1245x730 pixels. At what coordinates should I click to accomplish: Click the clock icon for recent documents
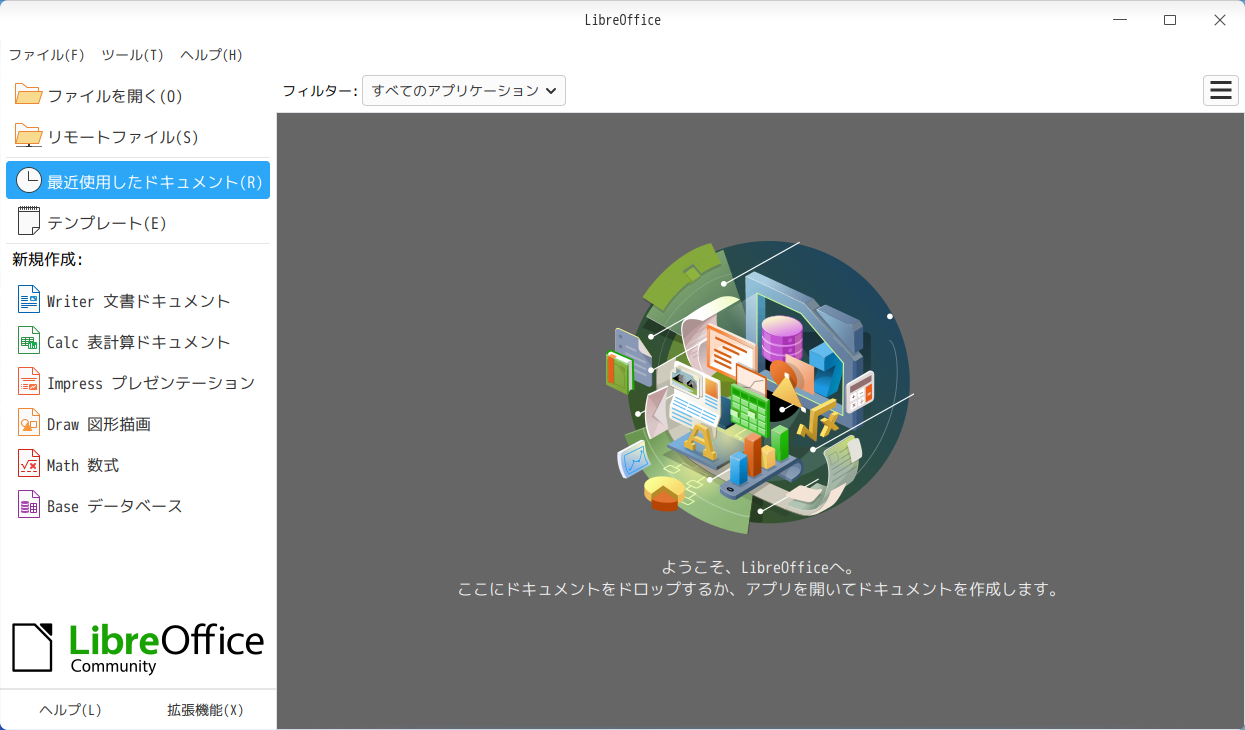pyautogui.click(x=29, y=180)
